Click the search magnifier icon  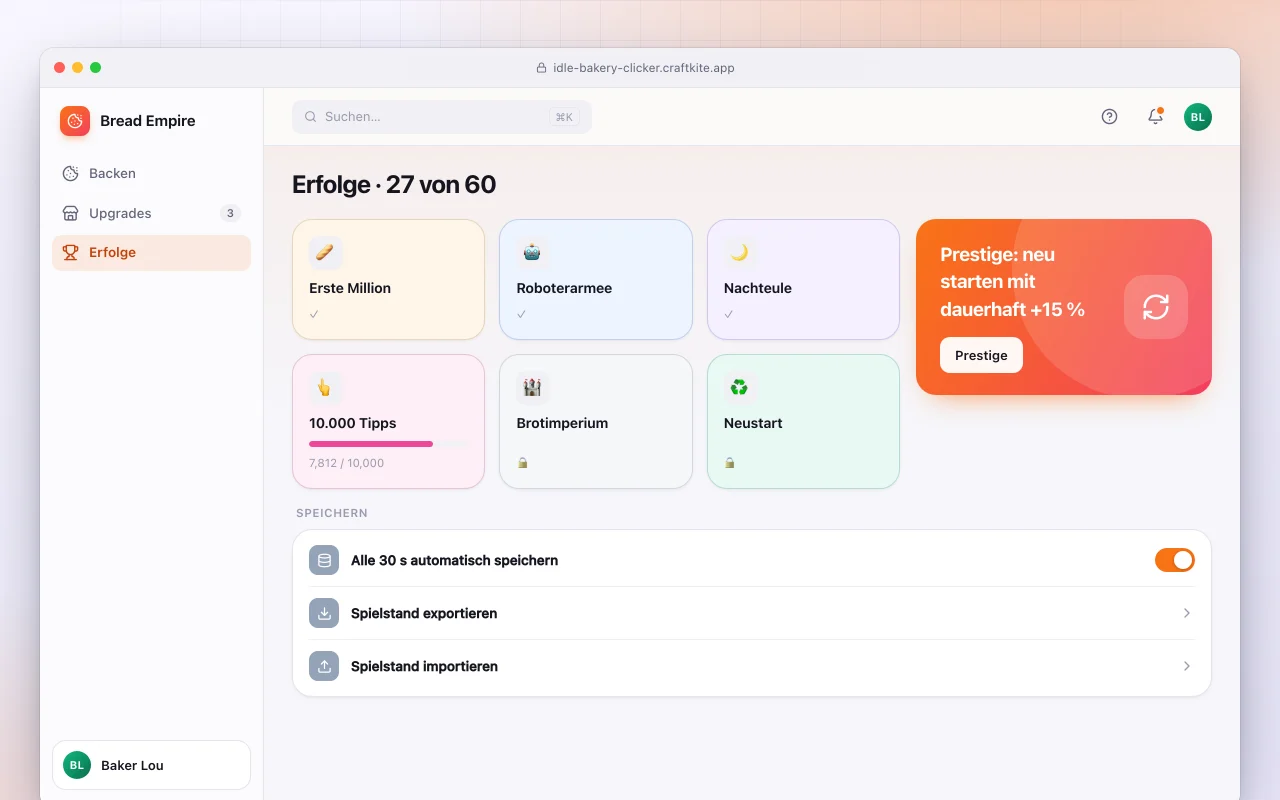311,117
